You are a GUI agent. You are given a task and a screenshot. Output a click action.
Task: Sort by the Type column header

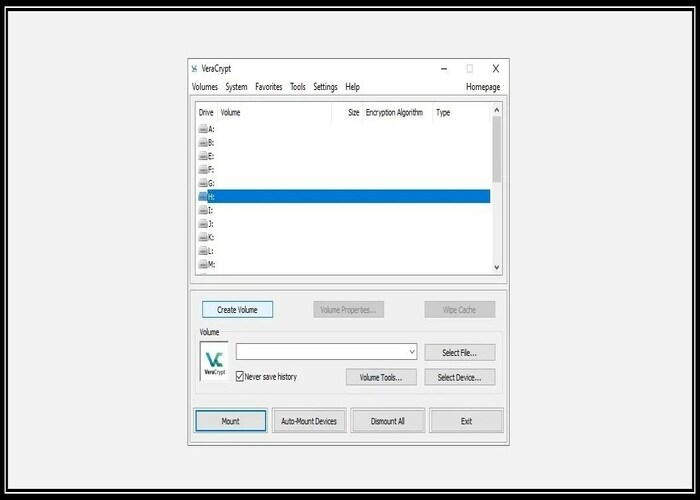[x=461, y=112]
